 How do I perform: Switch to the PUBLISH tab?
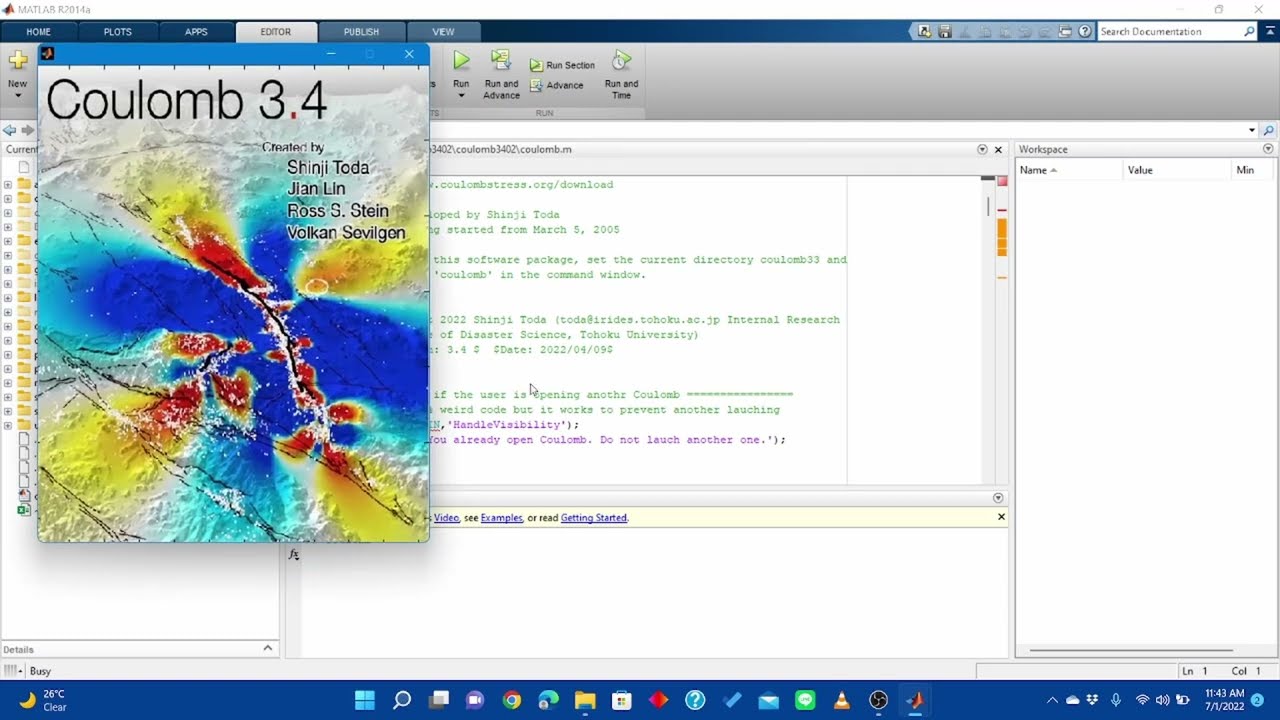coord(361,32)
